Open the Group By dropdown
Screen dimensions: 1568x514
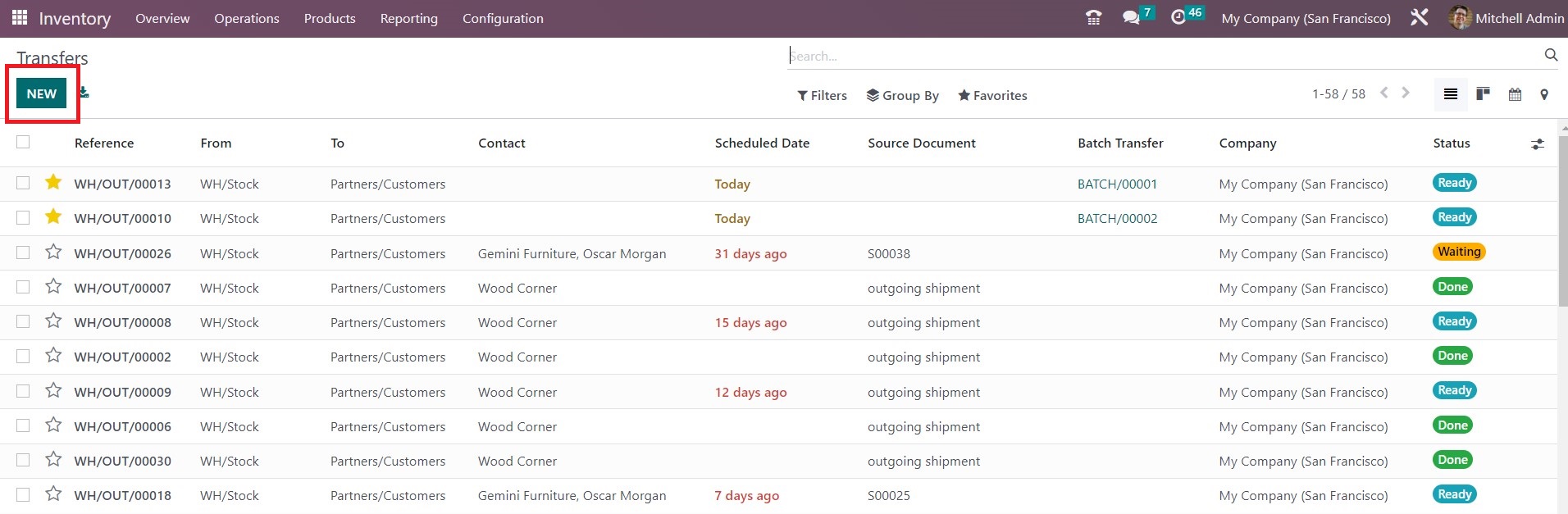902,95
